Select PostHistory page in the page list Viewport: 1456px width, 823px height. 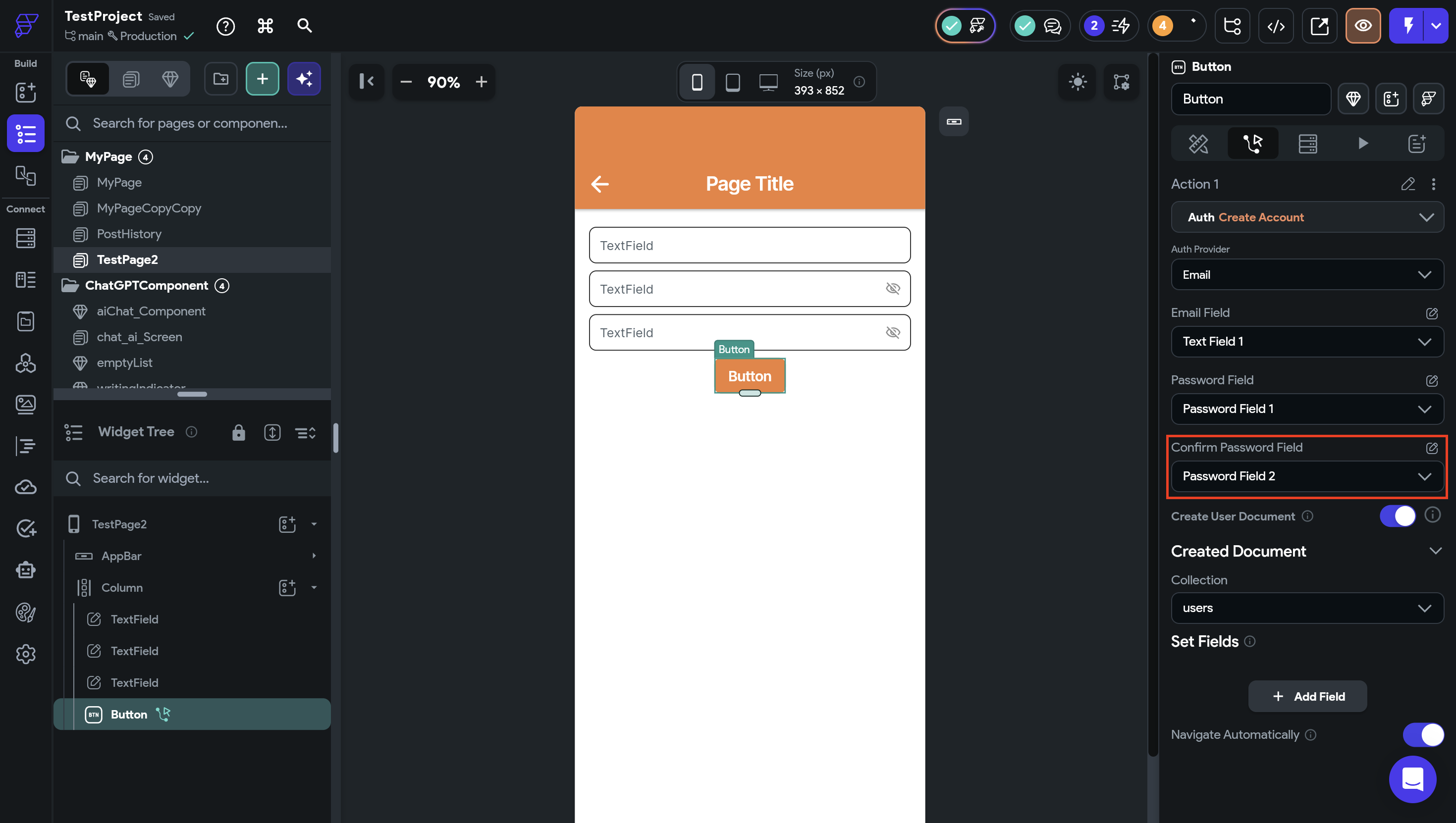pyautogui.click(x=129, y=234)
